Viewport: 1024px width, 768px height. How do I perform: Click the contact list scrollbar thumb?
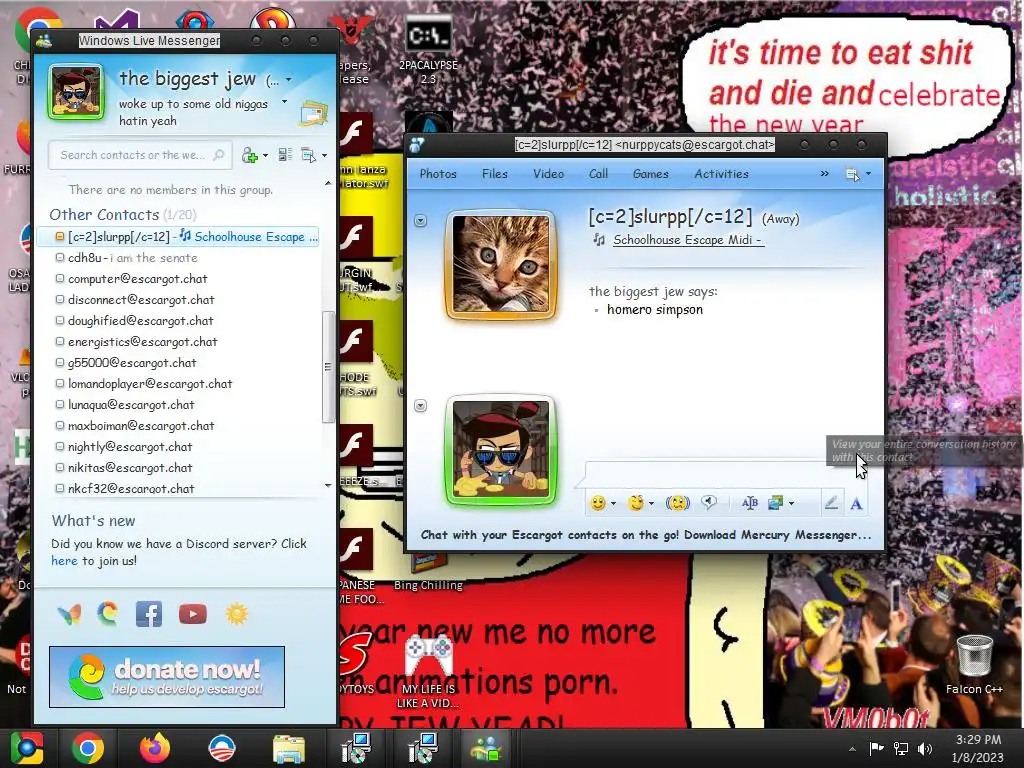click(x=328, y=367)
